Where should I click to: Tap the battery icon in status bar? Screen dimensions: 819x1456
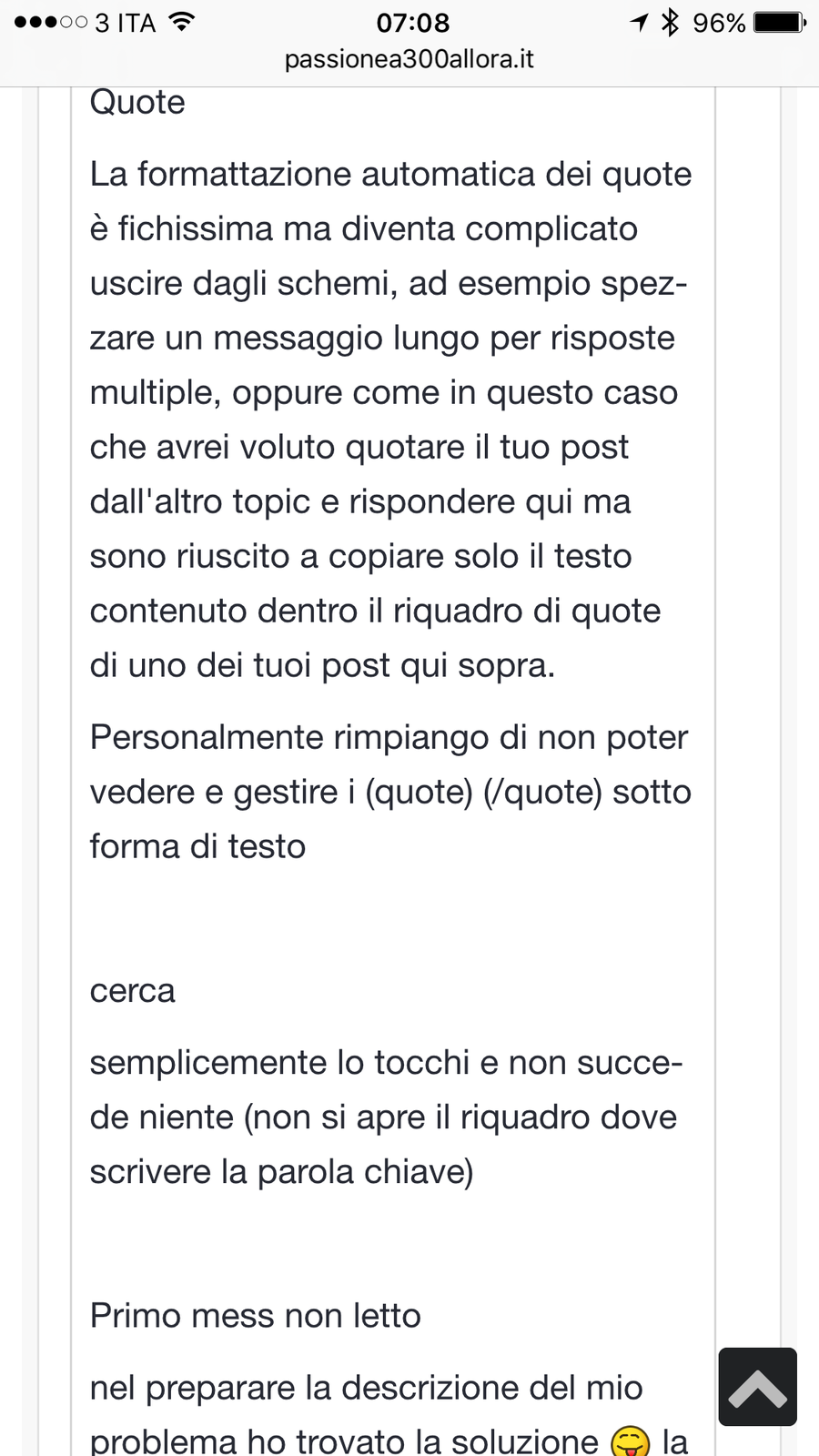[779, 22]
